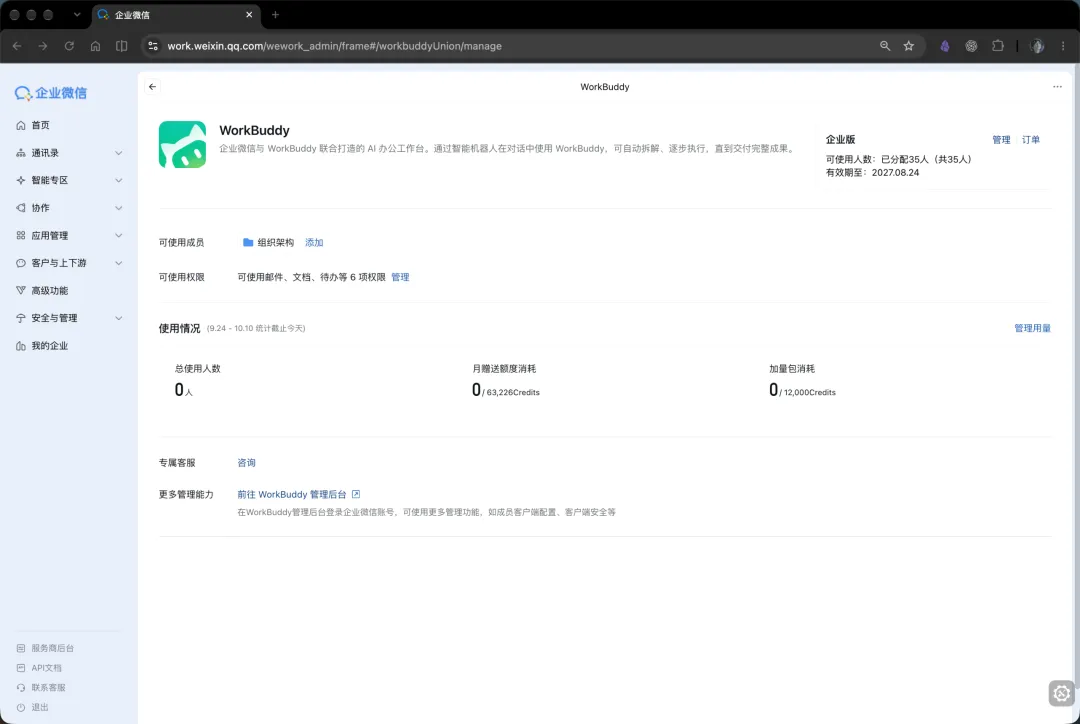This screenshot has width=1080, height=724.
Task: Click the 智能专区 sparkle icon
Action: (21, 180)
